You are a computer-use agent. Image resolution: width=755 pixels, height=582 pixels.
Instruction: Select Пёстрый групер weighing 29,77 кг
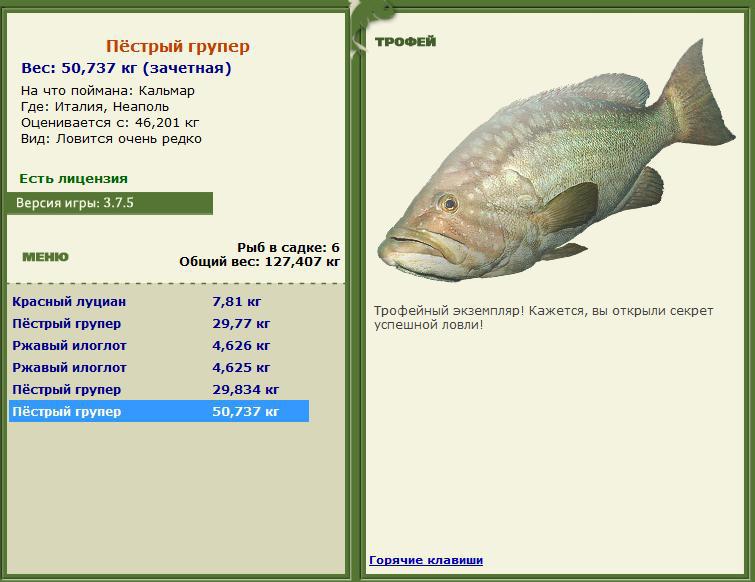[x=159, y=323]
